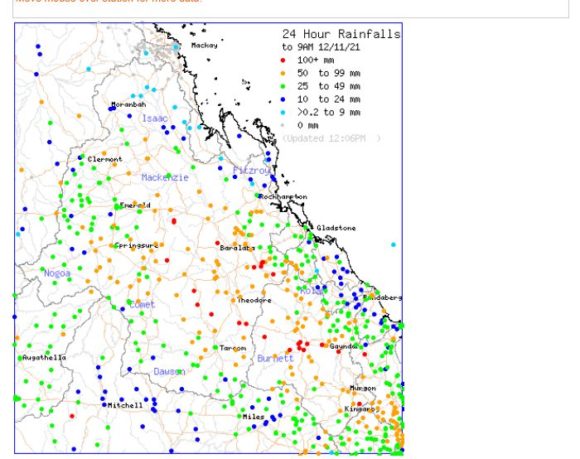The width and height of the screenshot is (580, 459).
Task: Select the '10 to 24 mm' legend text
Action: 328,99
